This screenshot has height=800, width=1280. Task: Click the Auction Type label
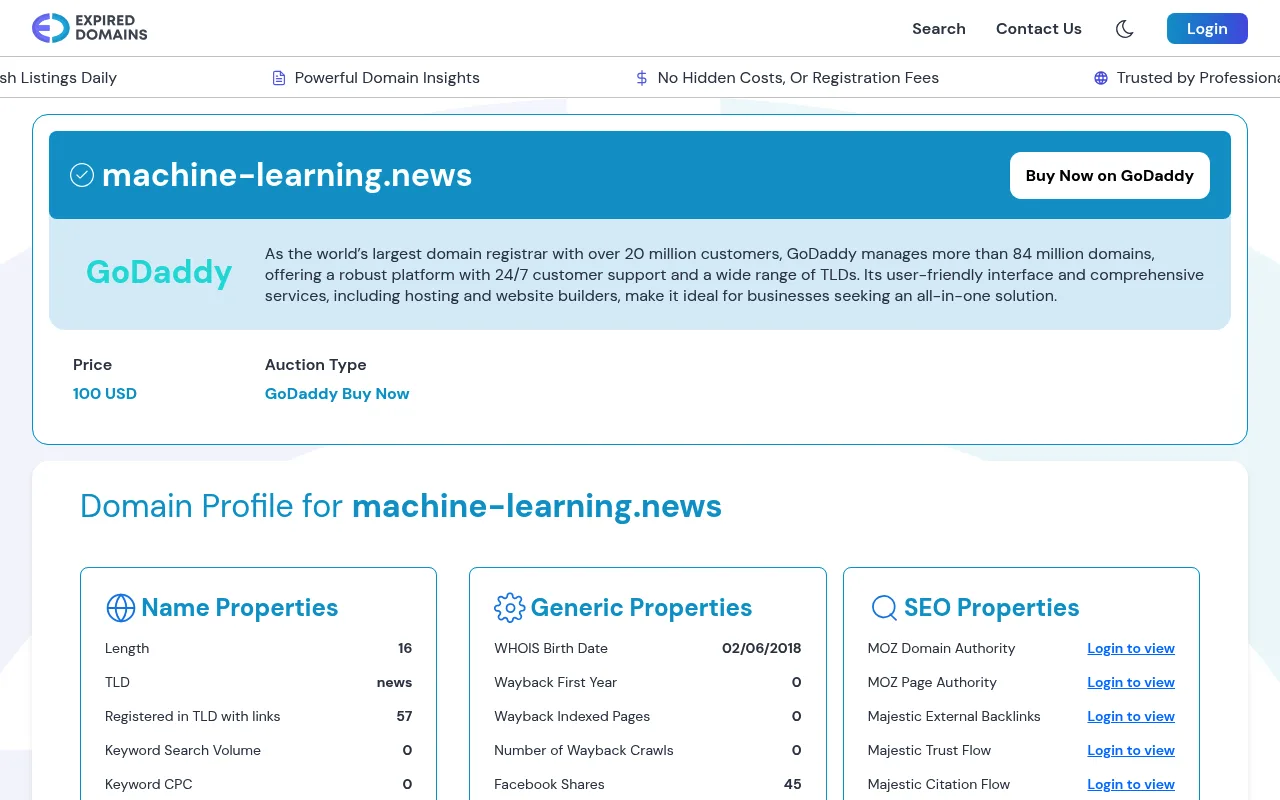316,365
